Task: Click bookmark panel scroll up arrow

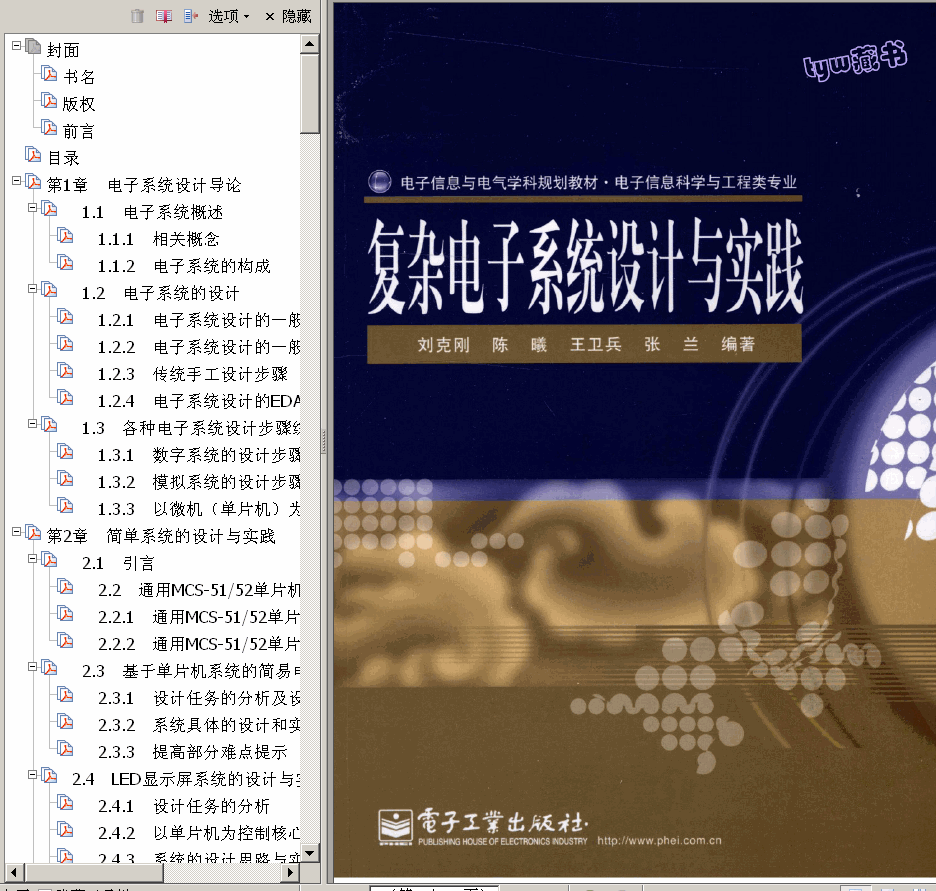Action: tap(310, 44)
